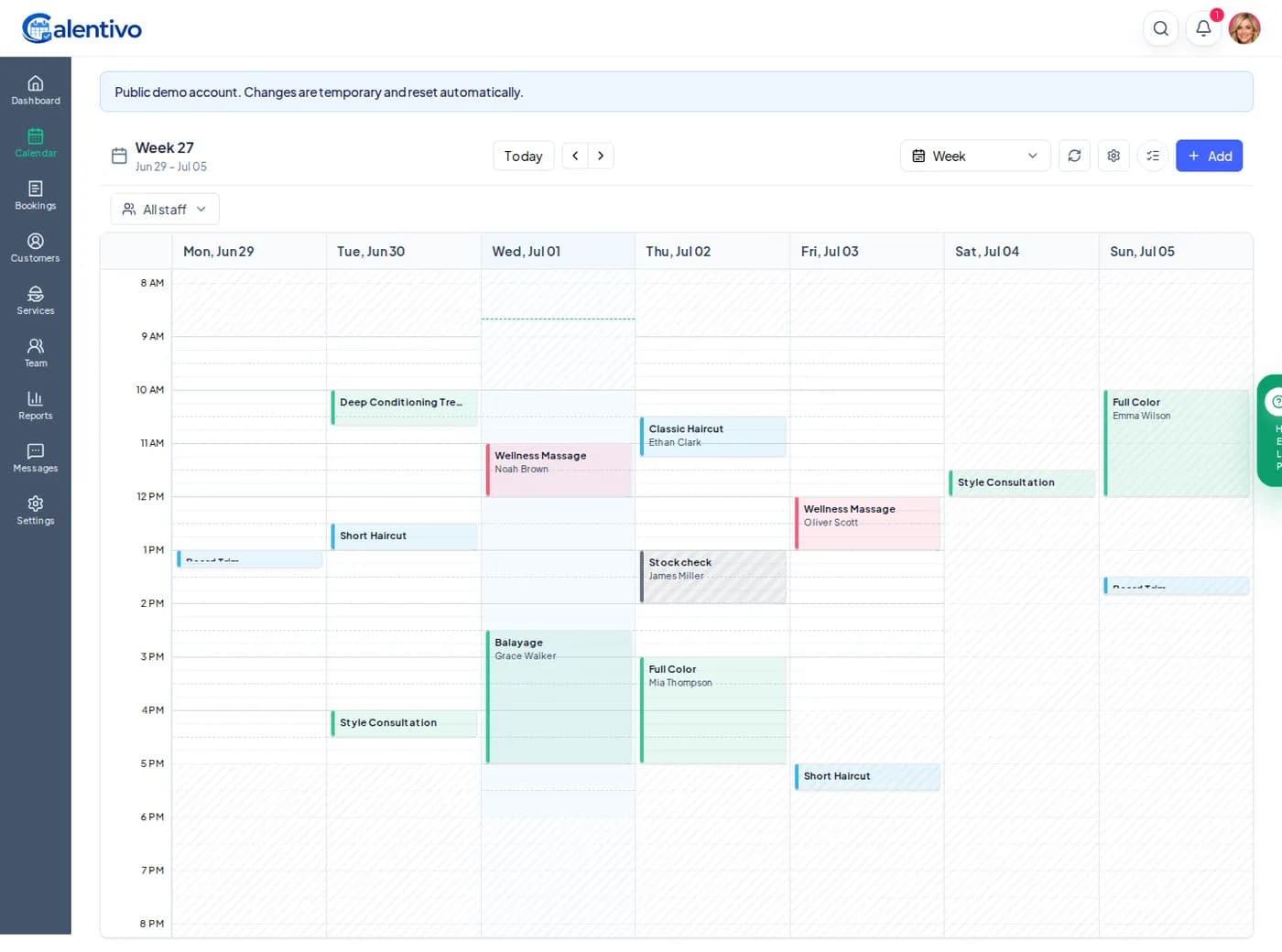Go to previous week arrow

pos(575,156)
